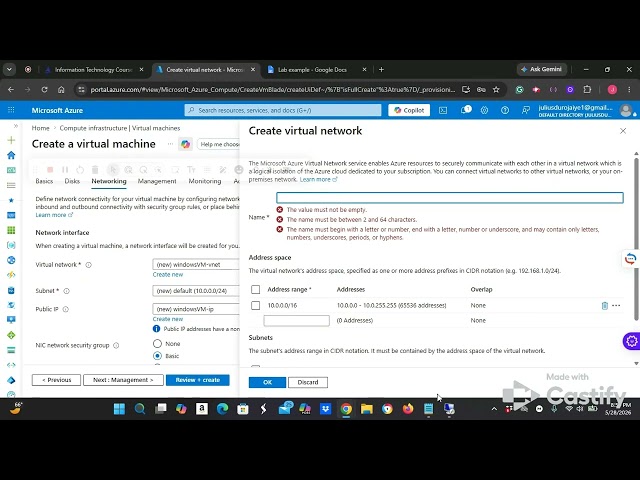Open the Azure feedback icon
Viewport: 640px width, 480px height.
526,110
